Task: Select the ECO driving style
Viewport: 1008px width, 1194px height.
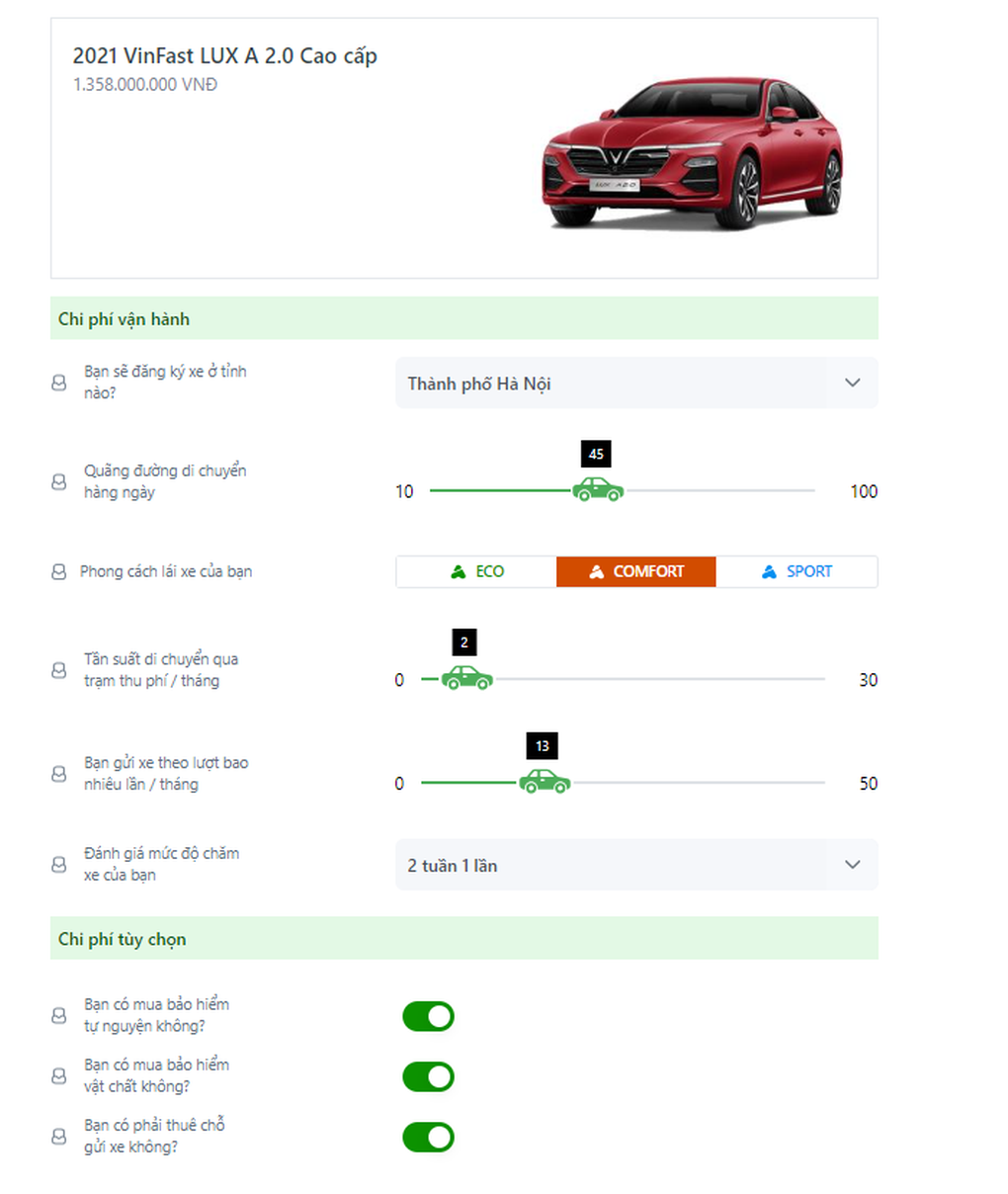Action: tap(476, 572)
